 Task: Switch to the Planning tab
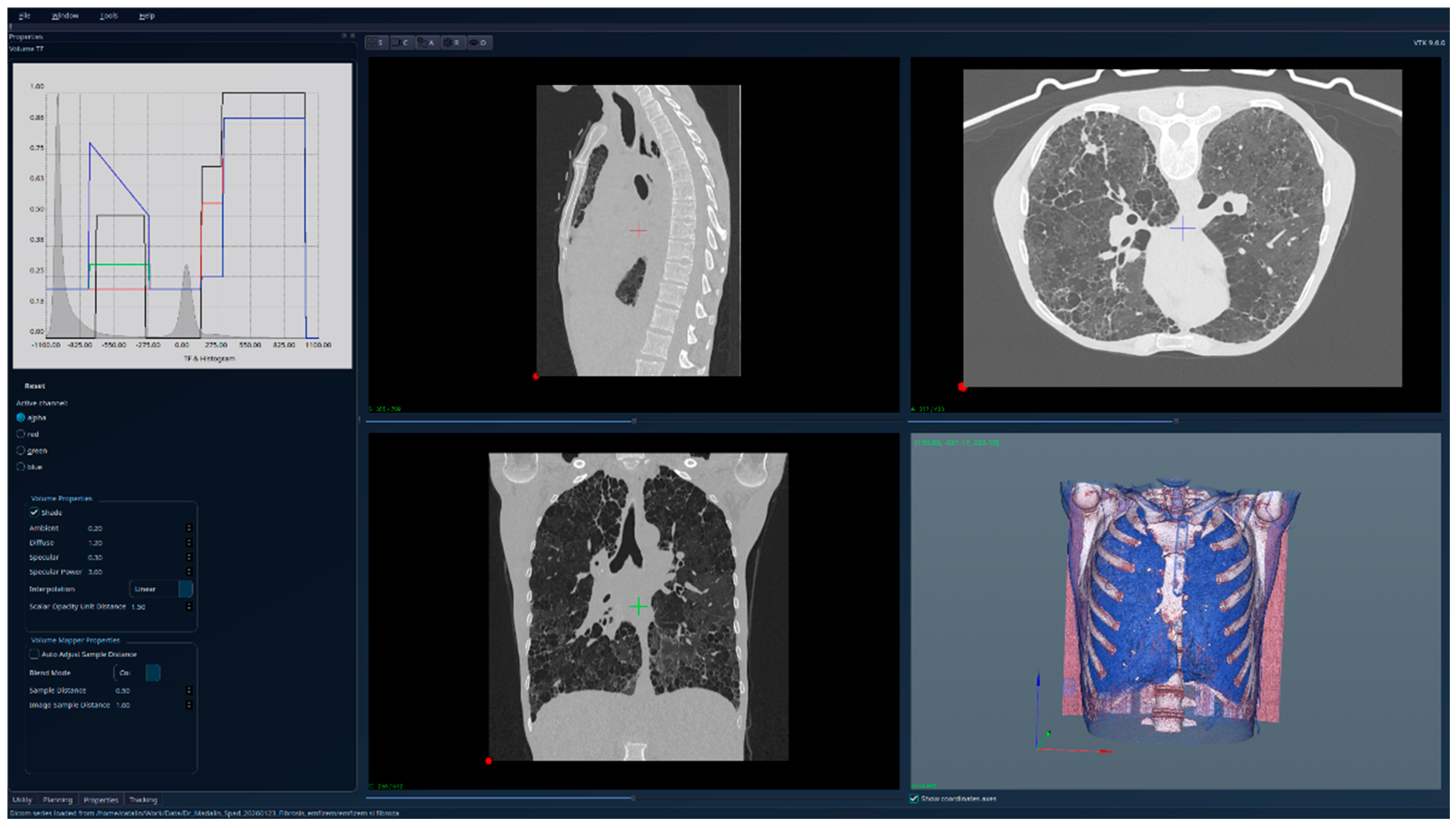[57, 800]
